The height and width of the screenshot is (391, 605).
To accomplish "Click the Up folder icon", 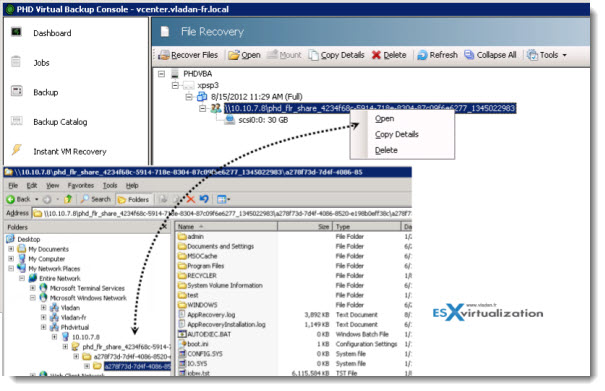I will pyautogui.click(x=68, y=200).
